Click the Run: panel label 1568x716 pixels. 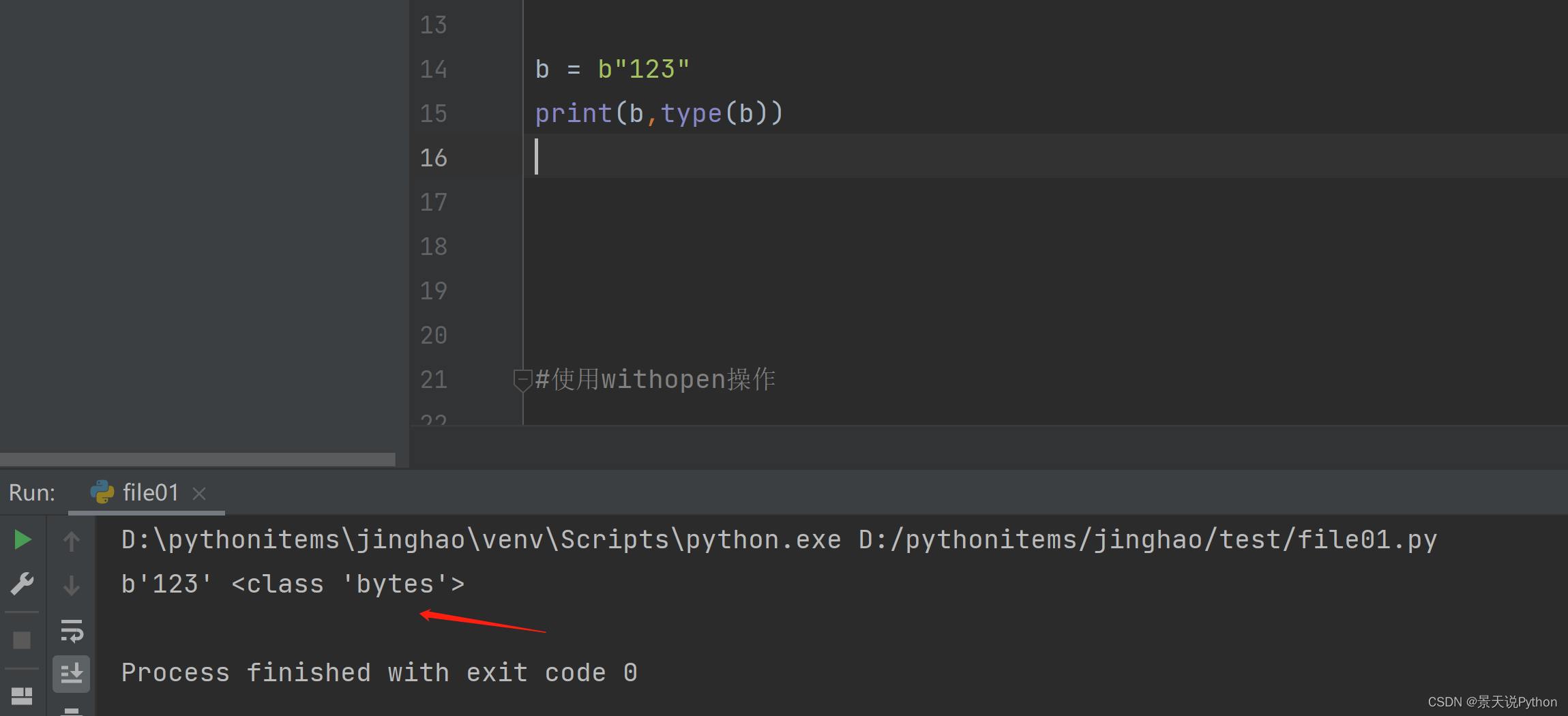(32, 492)
